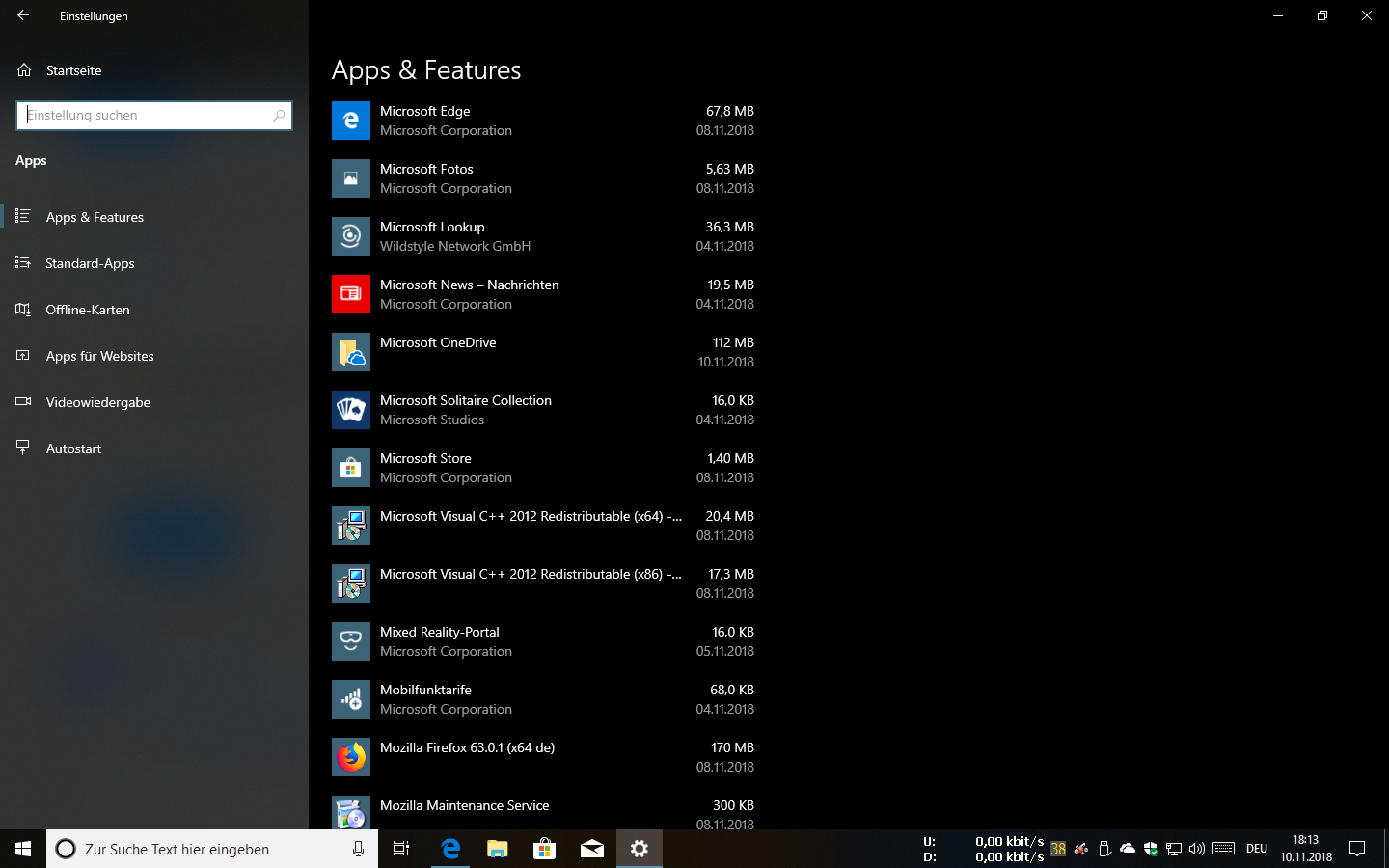
Task: Click the magnifier icon in settings search box
Action: 279,115
